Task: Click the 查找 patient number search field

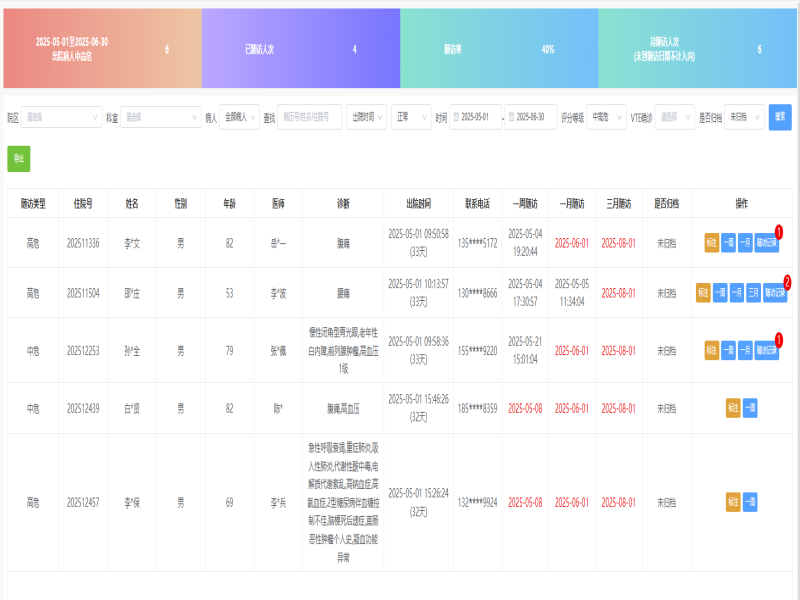Action: click(309, 117)
